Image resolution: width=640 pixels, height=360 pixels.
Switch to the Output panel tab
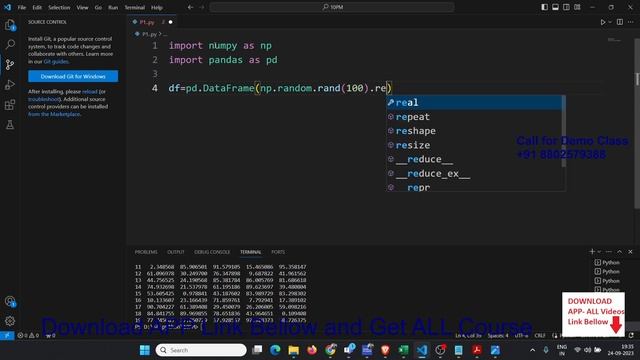(176, 252)
